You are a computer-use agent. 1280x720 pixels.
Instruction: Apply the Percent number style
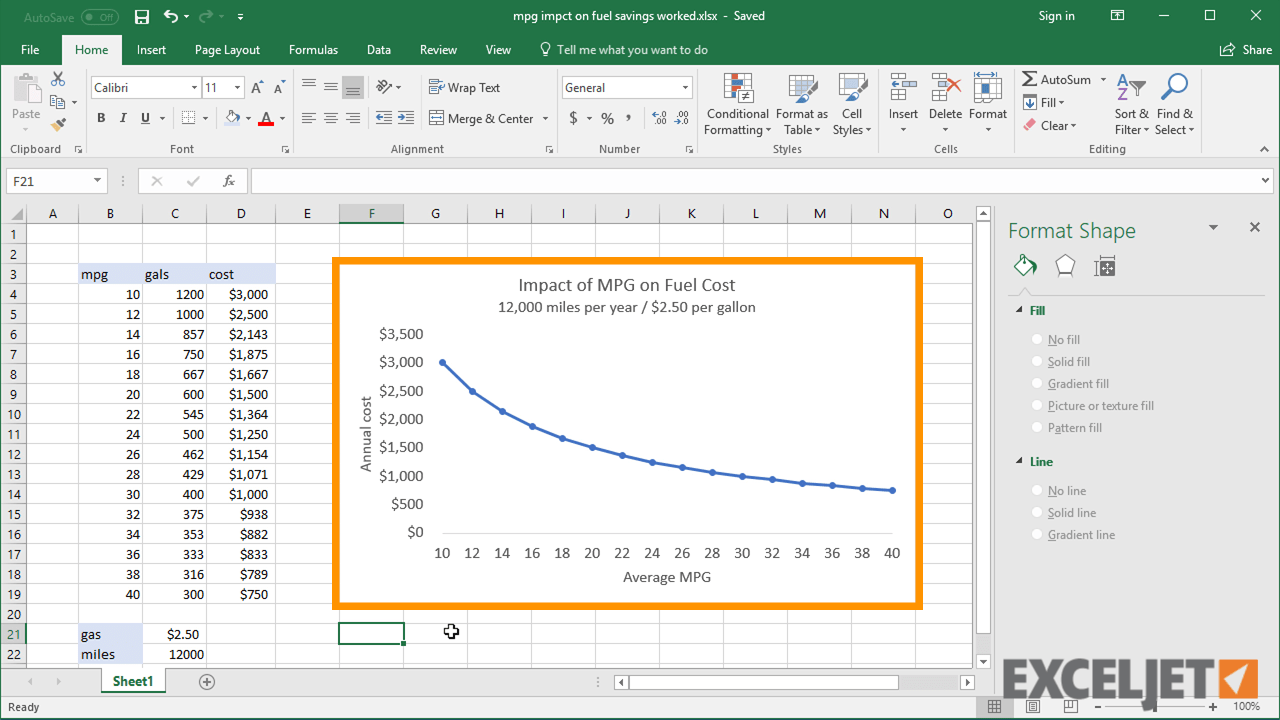click(x=605, y=117)
